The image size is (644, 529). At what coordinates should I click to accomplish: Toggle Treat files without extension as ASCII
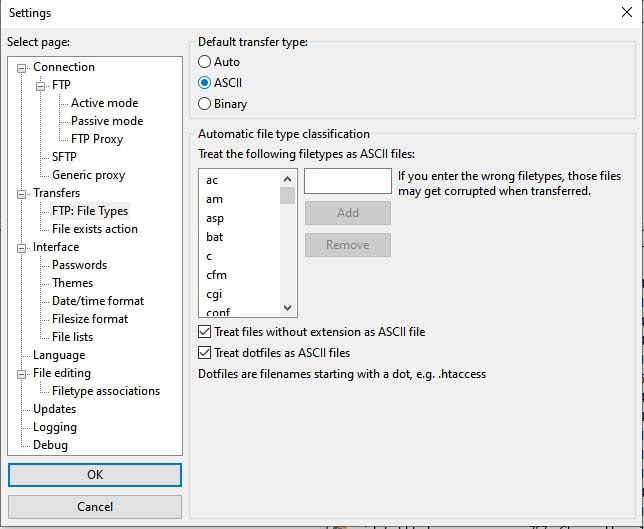(x=205, y=332)
